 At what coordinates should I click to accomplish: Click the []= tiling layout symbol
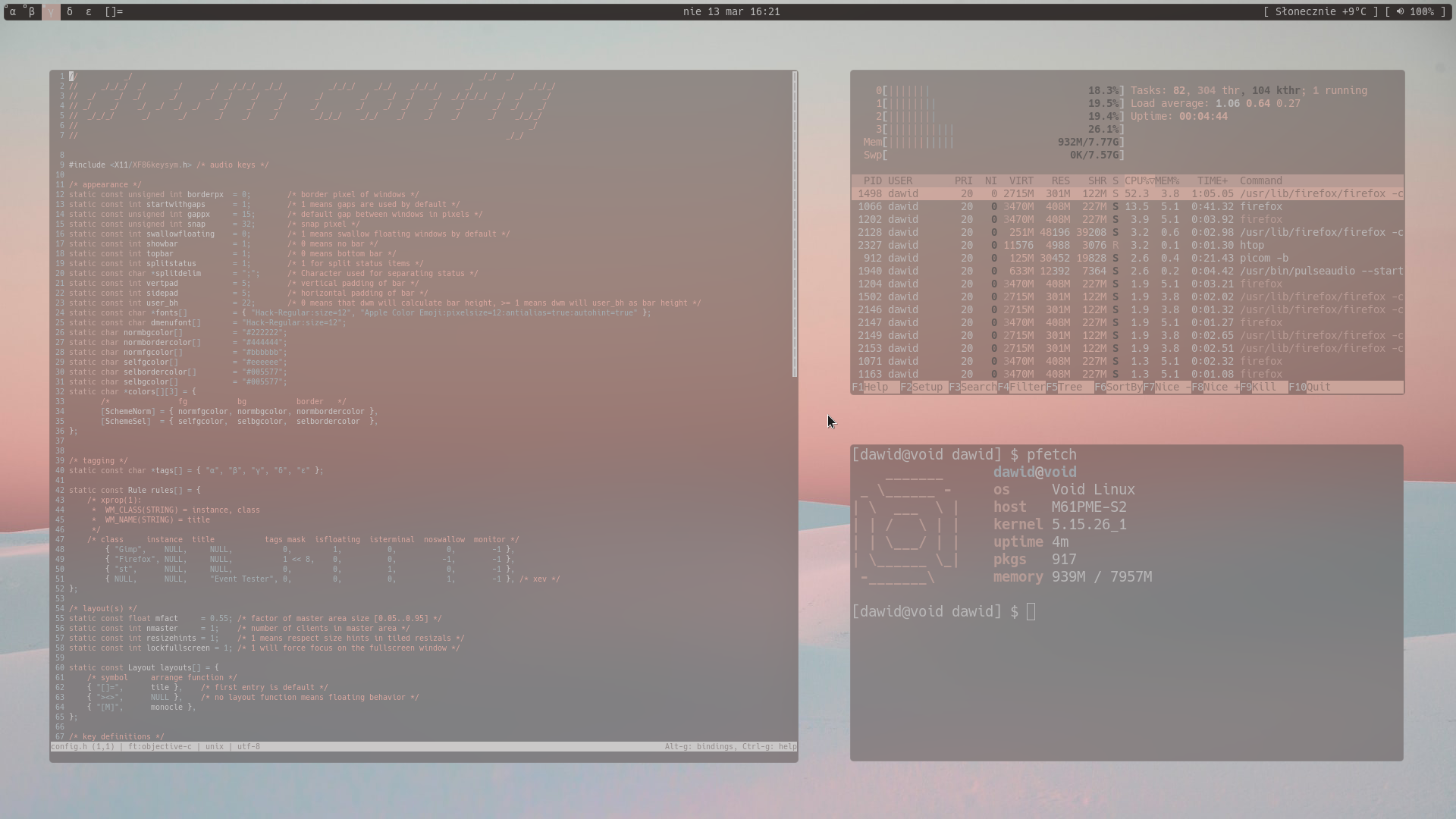[x=114, y=11]
